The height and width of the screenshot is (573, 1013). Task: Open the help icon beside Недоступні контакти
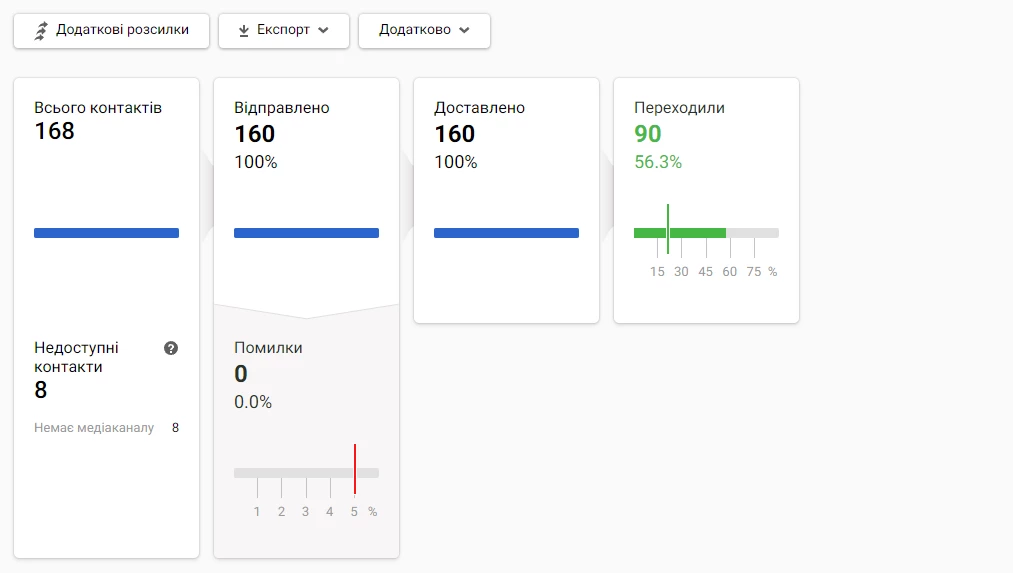(x=171, y=348)
